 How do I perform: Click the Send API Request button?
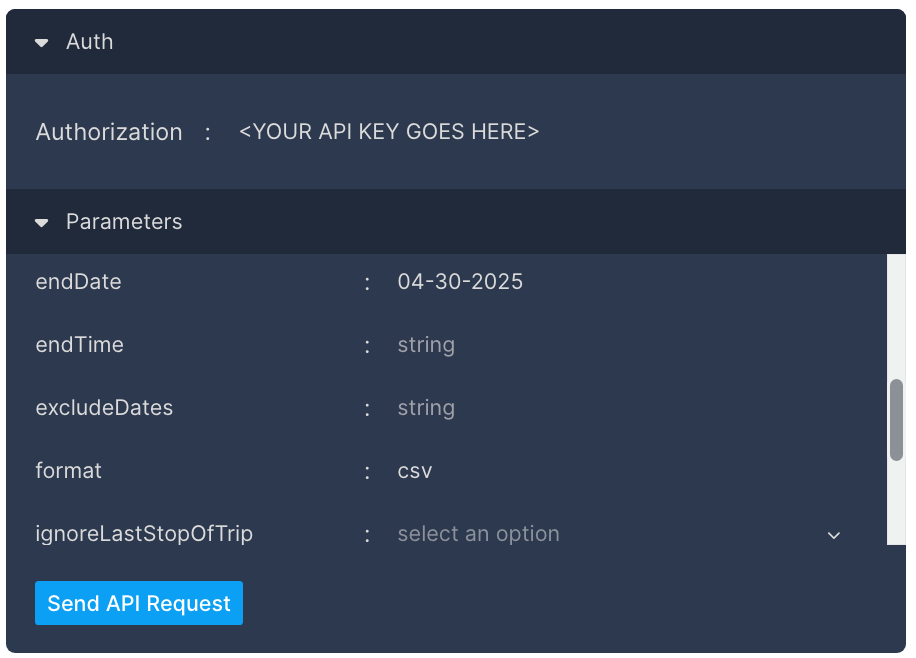click(139, 603)
